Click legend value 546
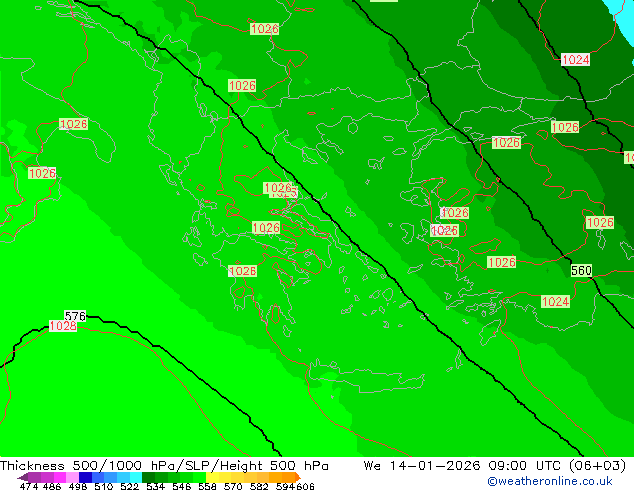The height and width of the screenshot is (490, 634). [182, 486]
